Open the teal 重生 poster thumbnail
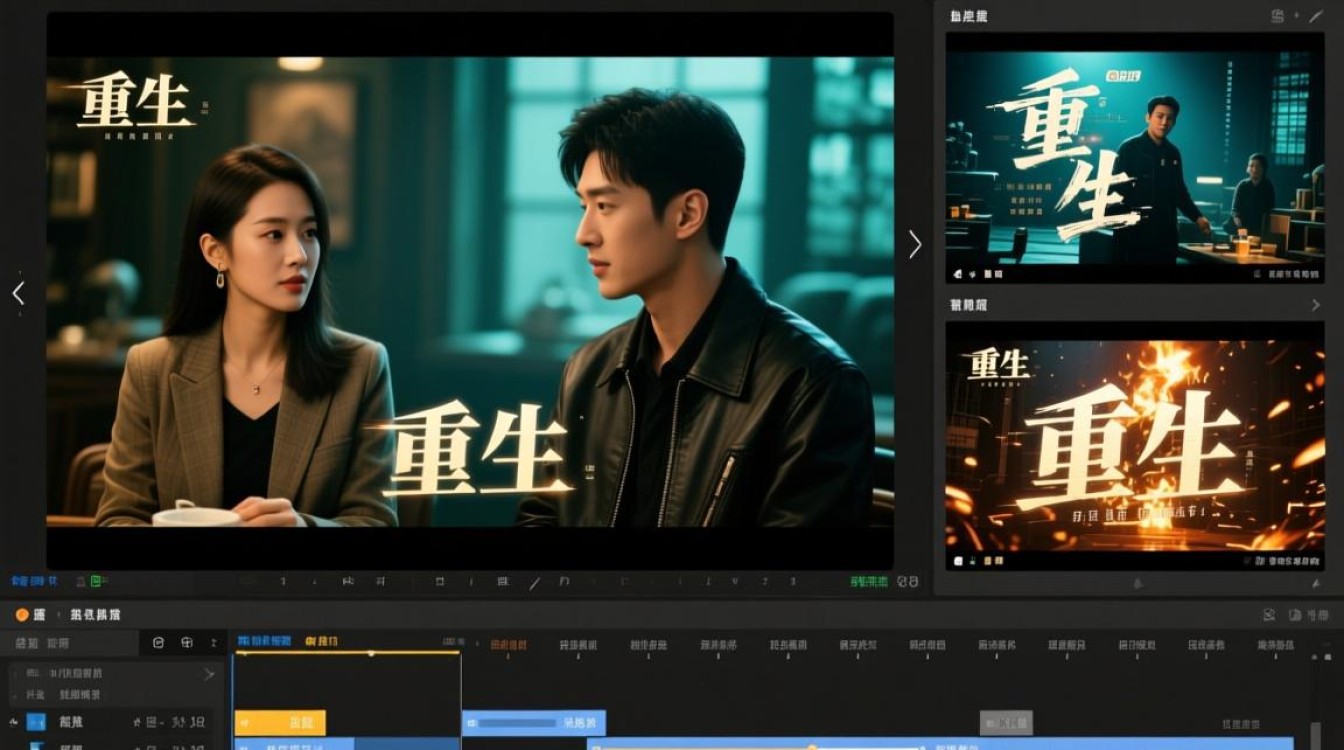The height and width of the screenshot is (750, 1344). 1135,158
